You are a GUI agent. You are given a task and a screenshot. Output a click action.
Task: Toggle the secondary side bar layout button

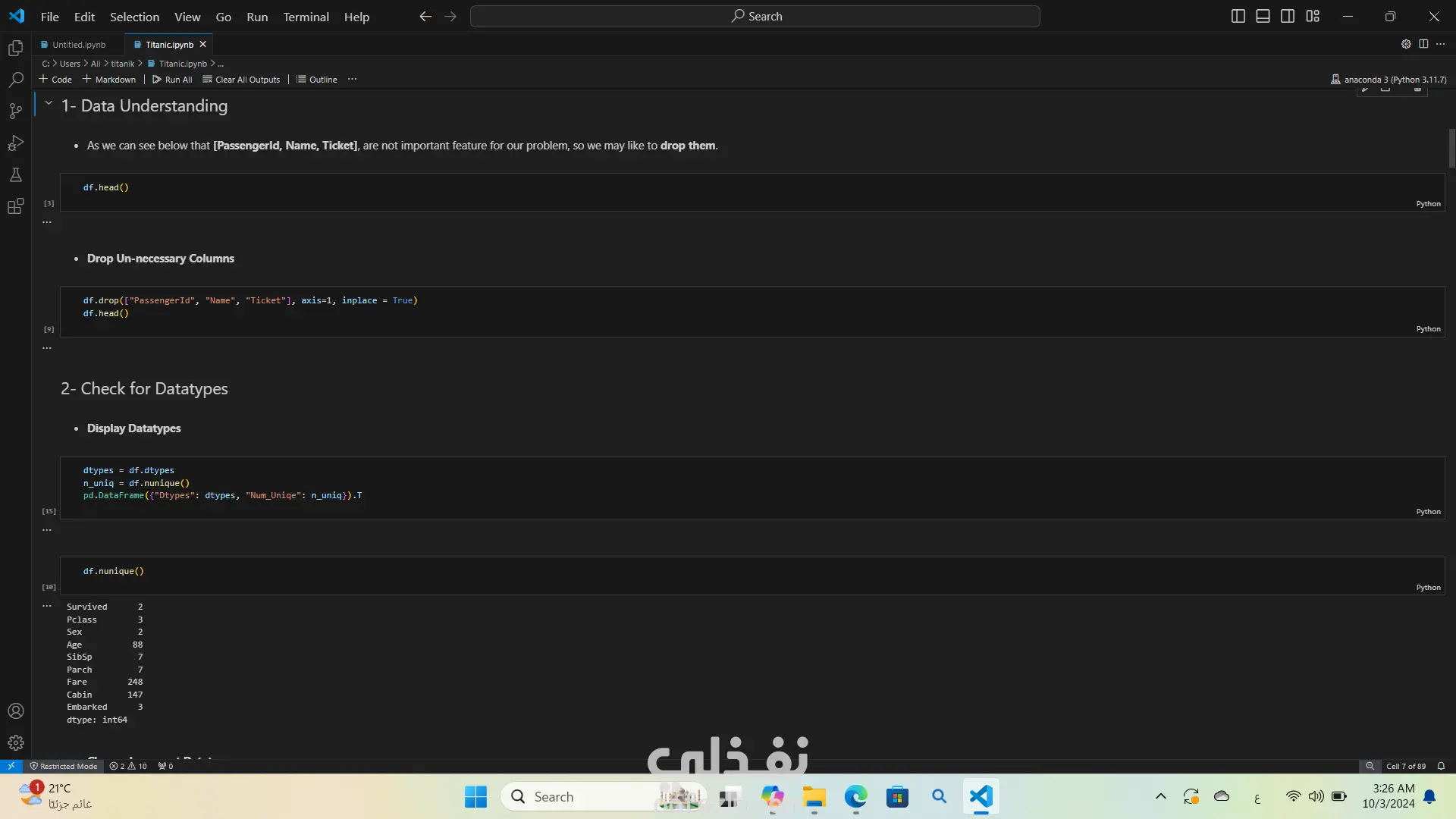tap(1288, 16)
